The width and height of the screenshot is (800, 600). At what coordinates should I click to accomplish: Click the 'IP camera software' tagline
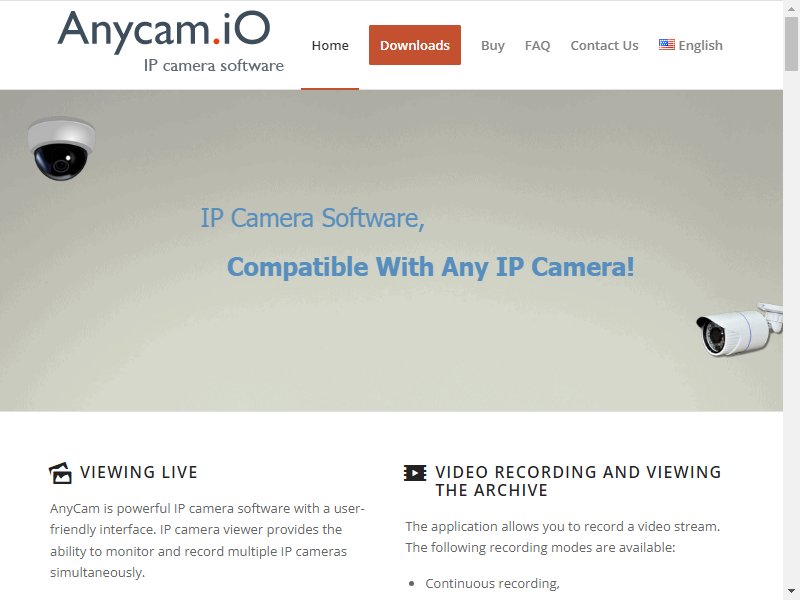[214, 66]
